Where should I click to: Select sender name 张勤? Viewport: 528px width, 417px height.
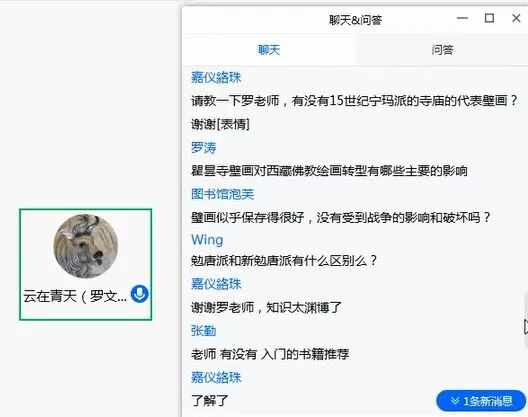click(203, 331)
